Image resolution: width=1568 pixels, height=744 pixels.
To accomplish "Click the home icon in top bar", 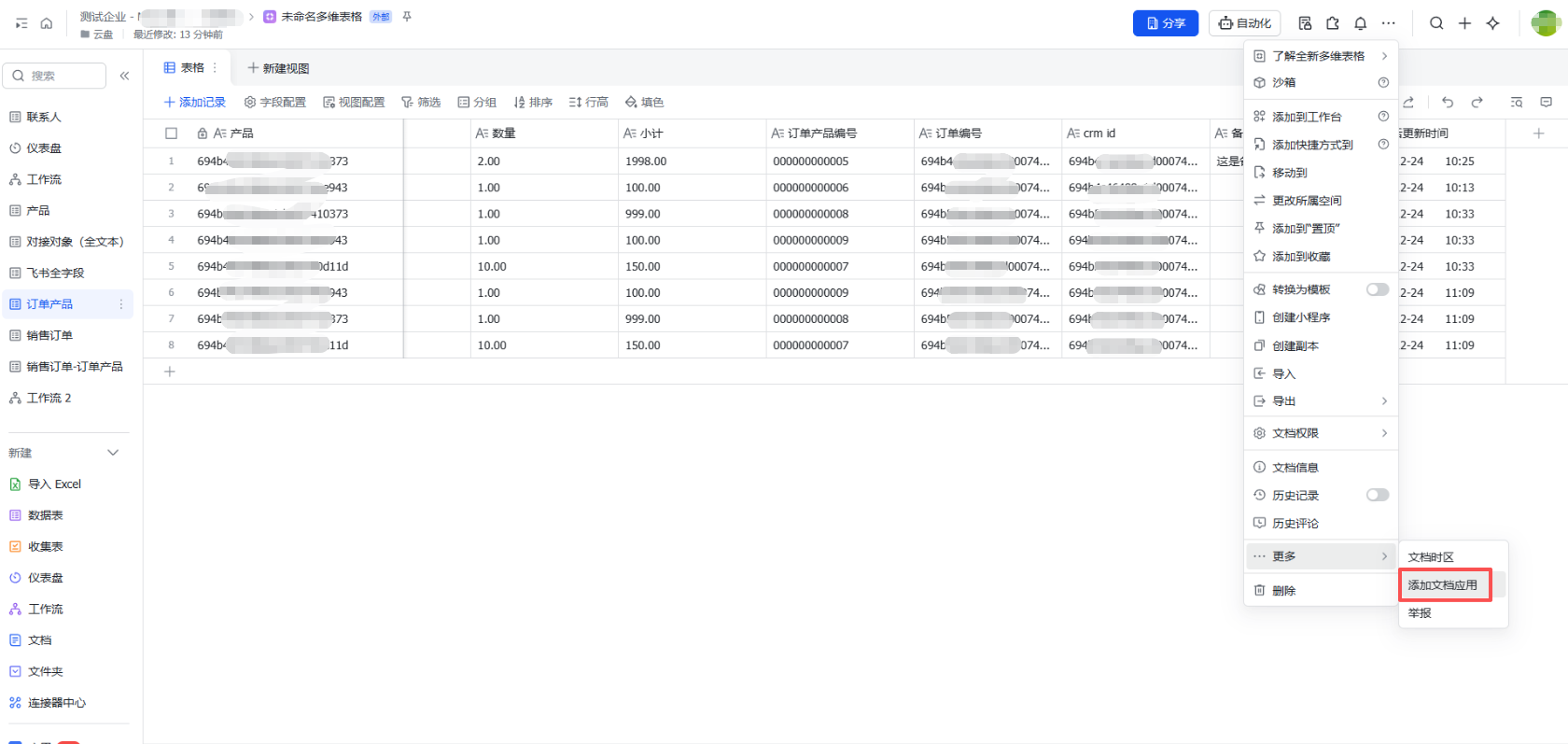I will [x=46, y=23].
